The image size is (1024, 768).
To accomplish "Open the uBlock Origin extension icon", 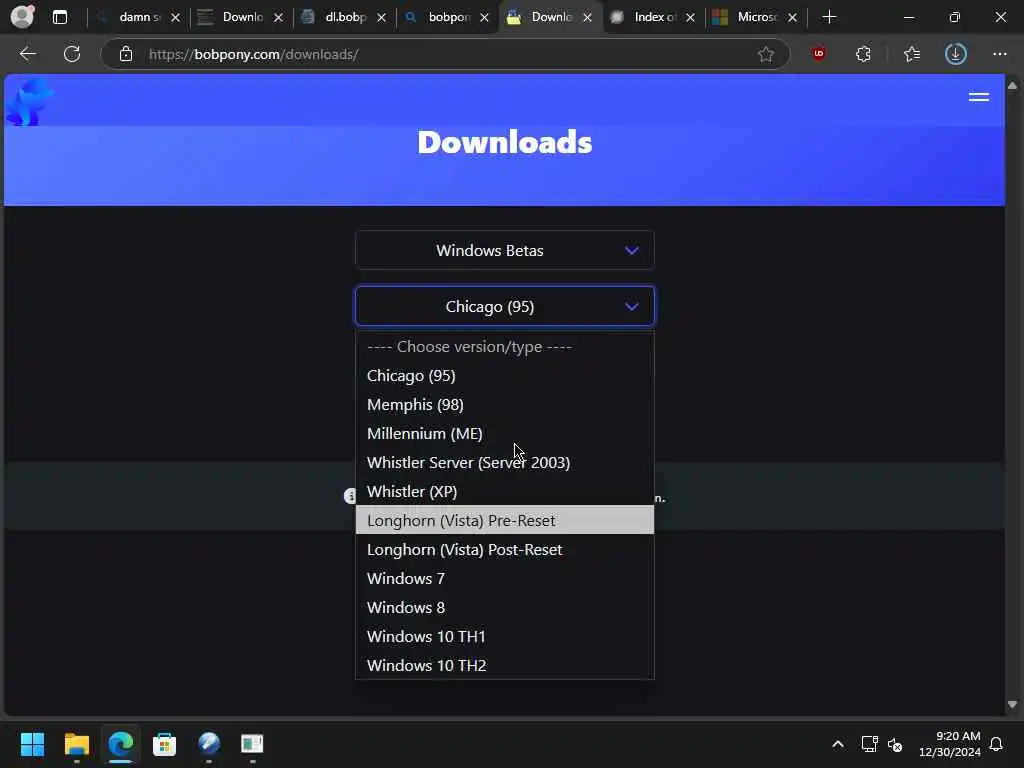I will [x=818, y=54].
